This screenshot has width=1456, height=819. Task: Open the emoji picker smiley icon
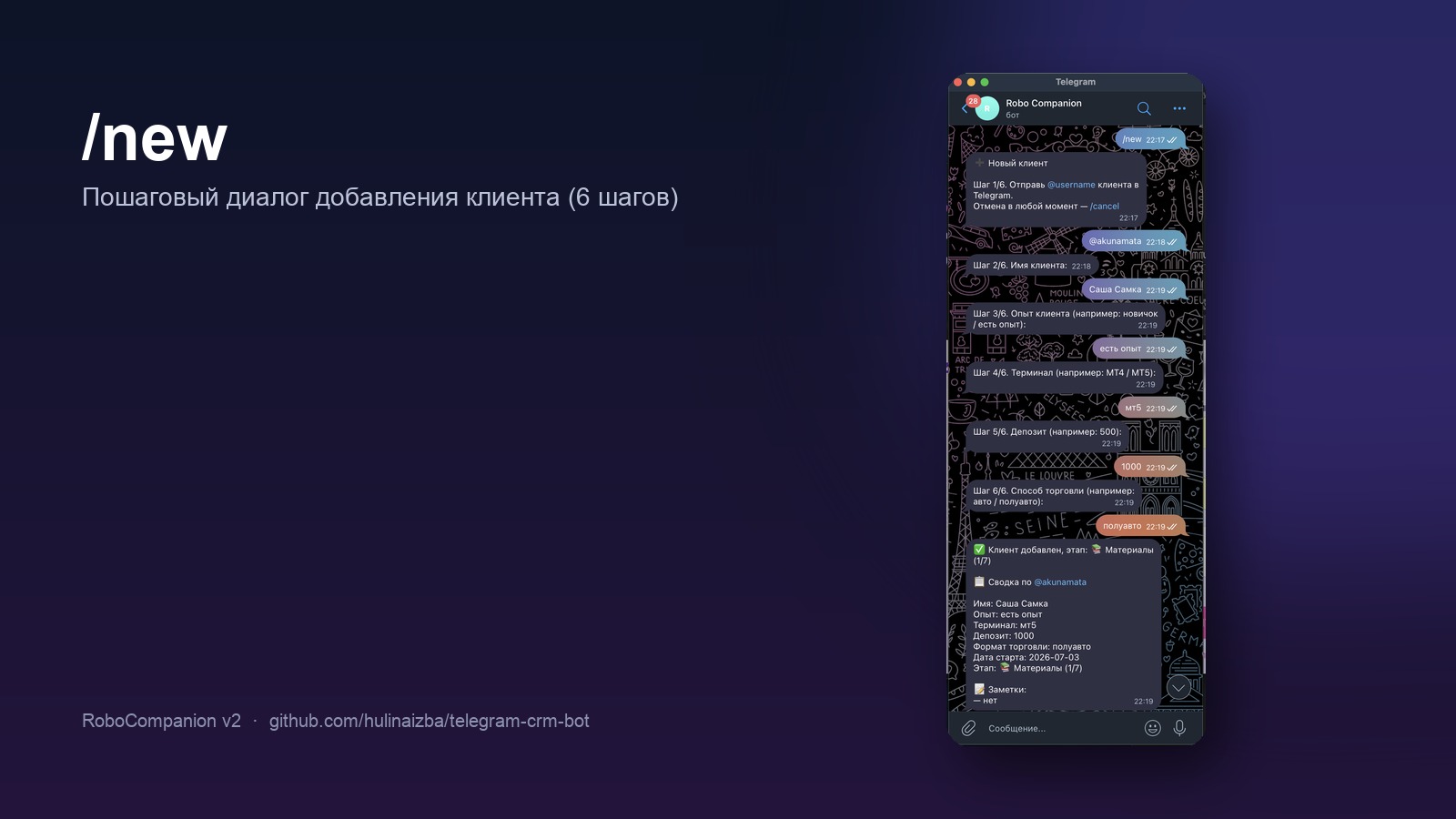[1152, 728]
